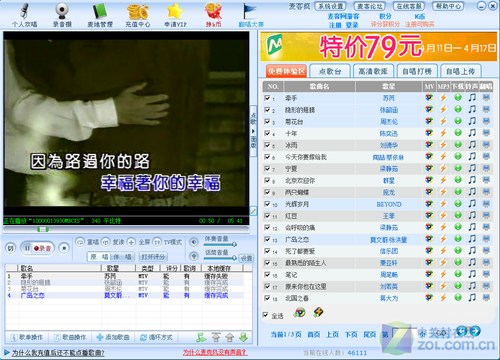Click MV icon for song 十年
The width and height of the screenshot is (500, 360).
pyautogui.click(x=429, y=133)
